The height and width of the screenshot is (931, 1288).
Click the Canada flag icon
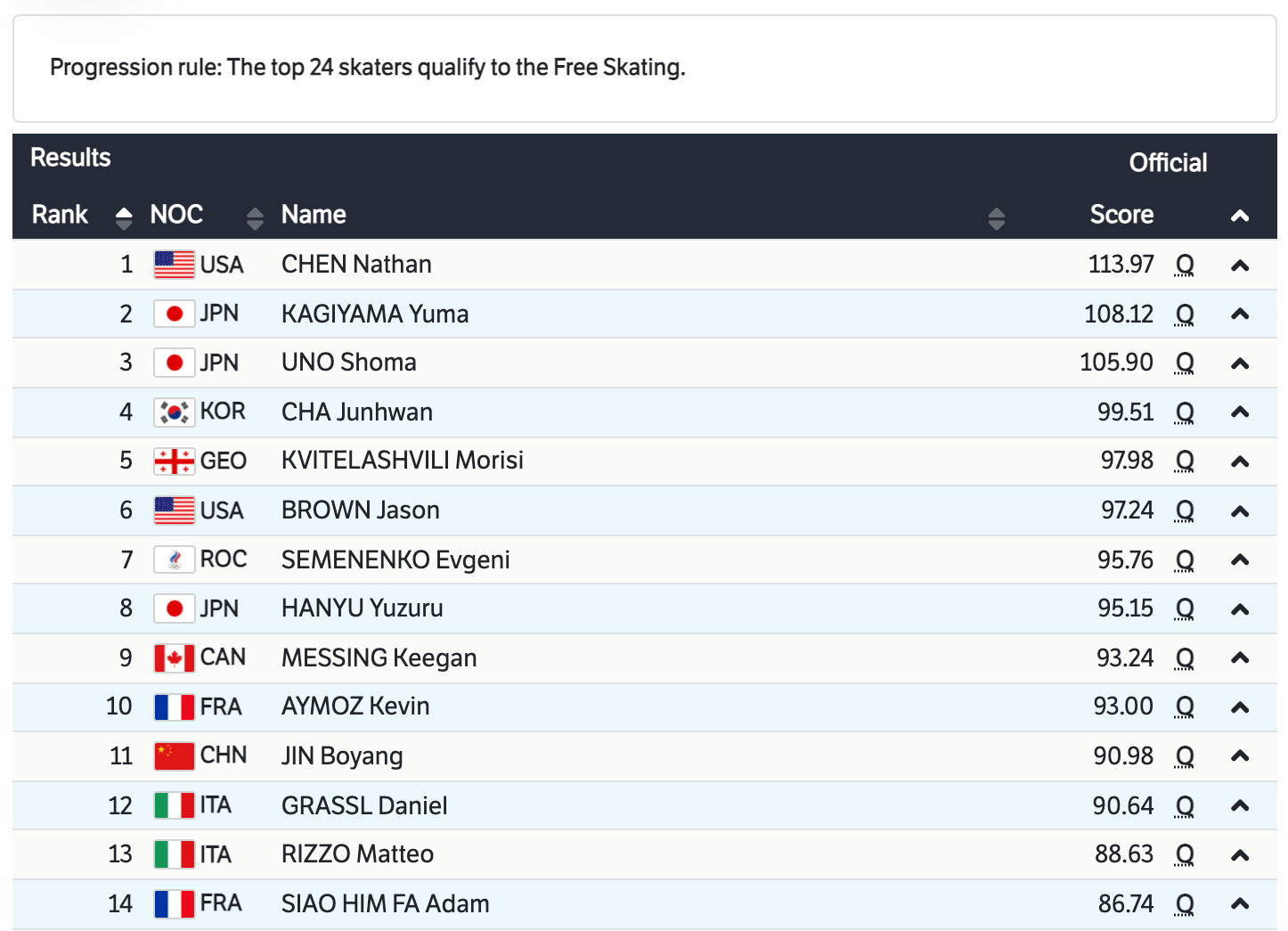(174, 658)
